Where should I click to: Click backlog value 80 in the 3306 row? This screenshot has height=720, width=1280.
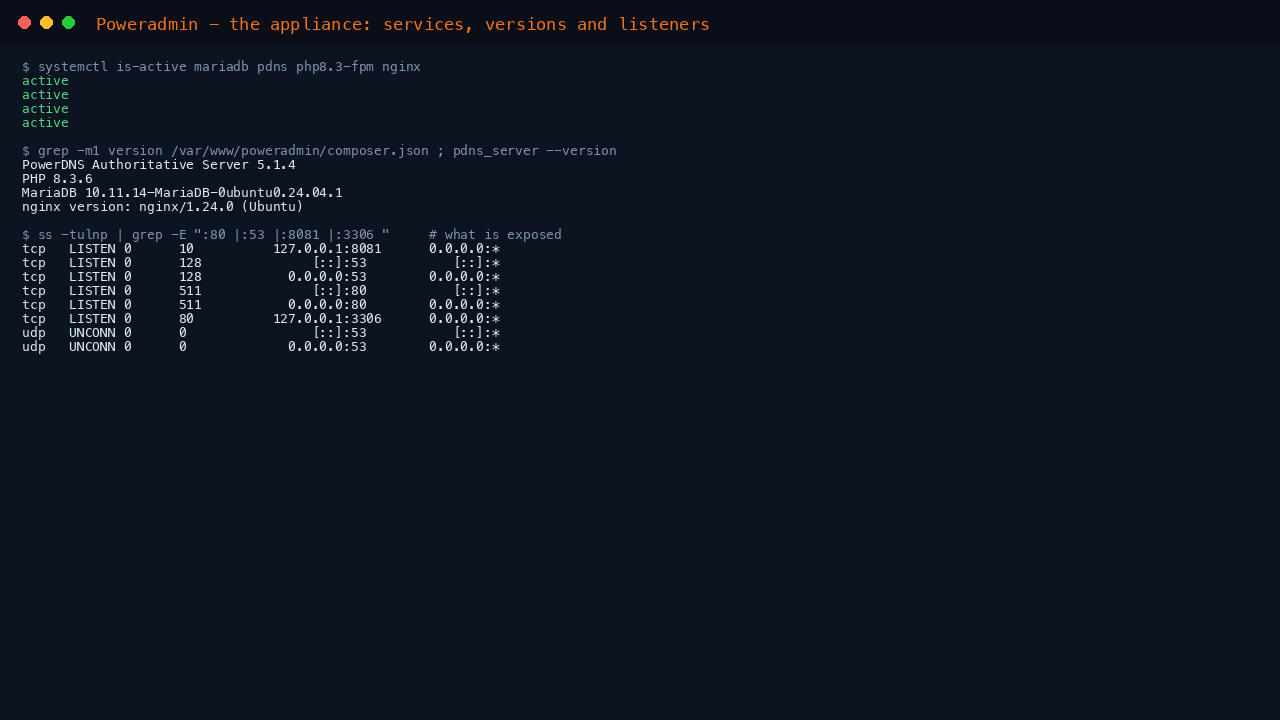[187, 319]
